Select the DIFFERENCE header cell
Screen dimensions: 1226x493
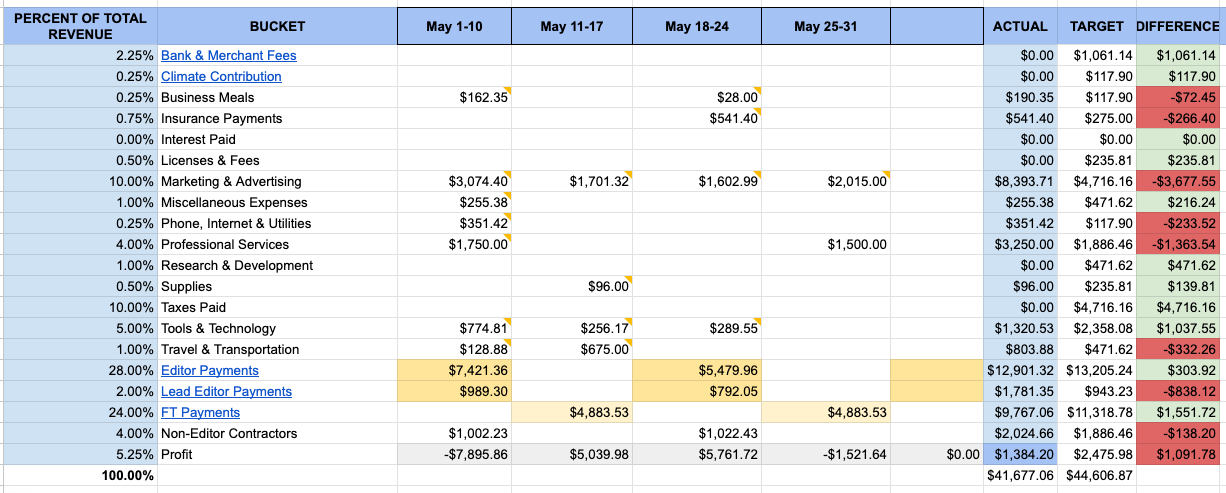coord(1181,26)
